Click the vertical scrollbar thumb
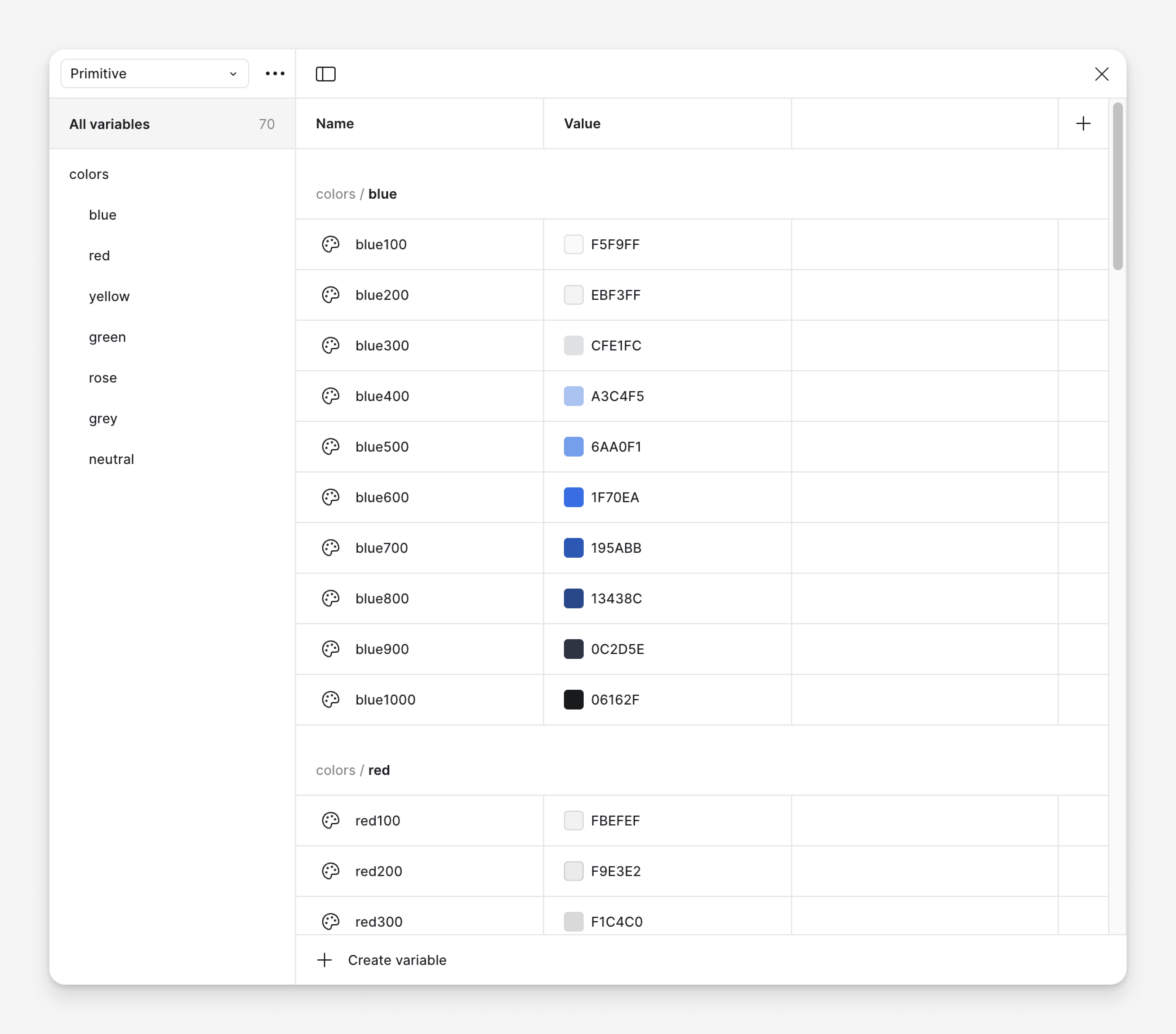The height and width of the screenshot is (1034, 1176). pyautogui.click(x=1117, y=186)
